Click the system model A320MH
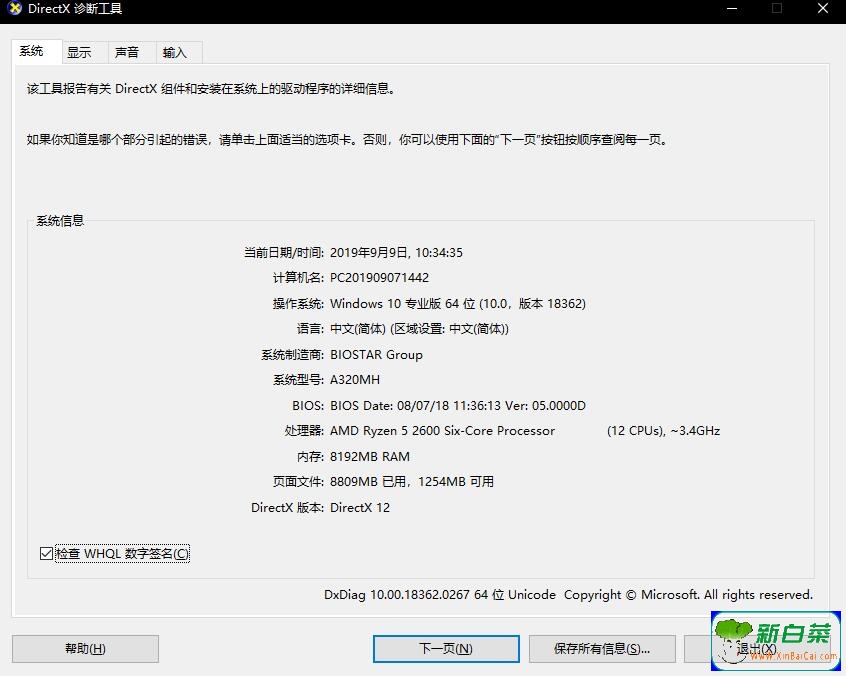 pyautogui.click(x=355, y=380)
